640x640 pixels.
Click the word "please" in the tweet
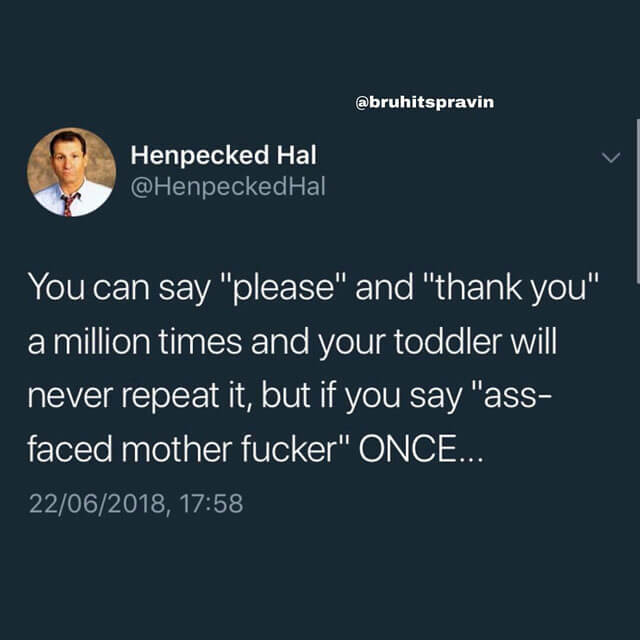284,289
